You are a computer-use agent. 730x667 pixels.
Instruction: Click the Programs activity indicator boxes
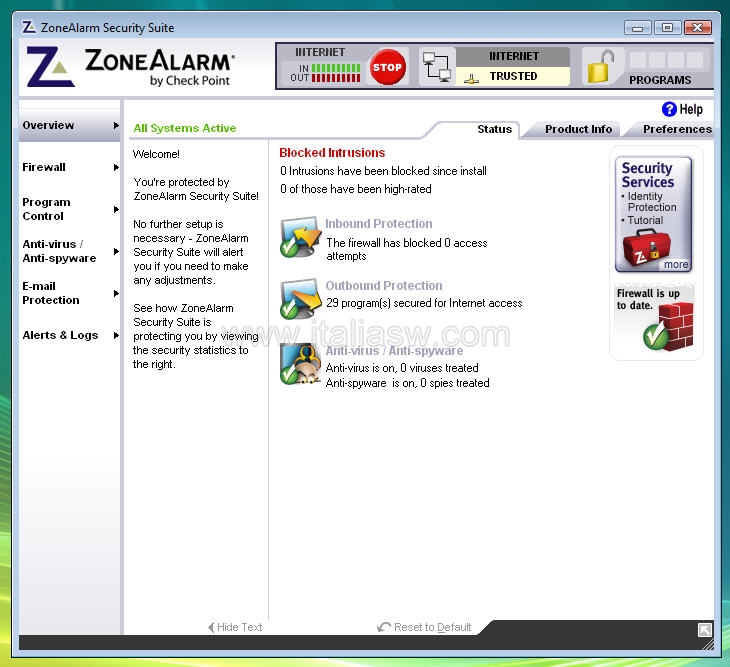point(666,60)
